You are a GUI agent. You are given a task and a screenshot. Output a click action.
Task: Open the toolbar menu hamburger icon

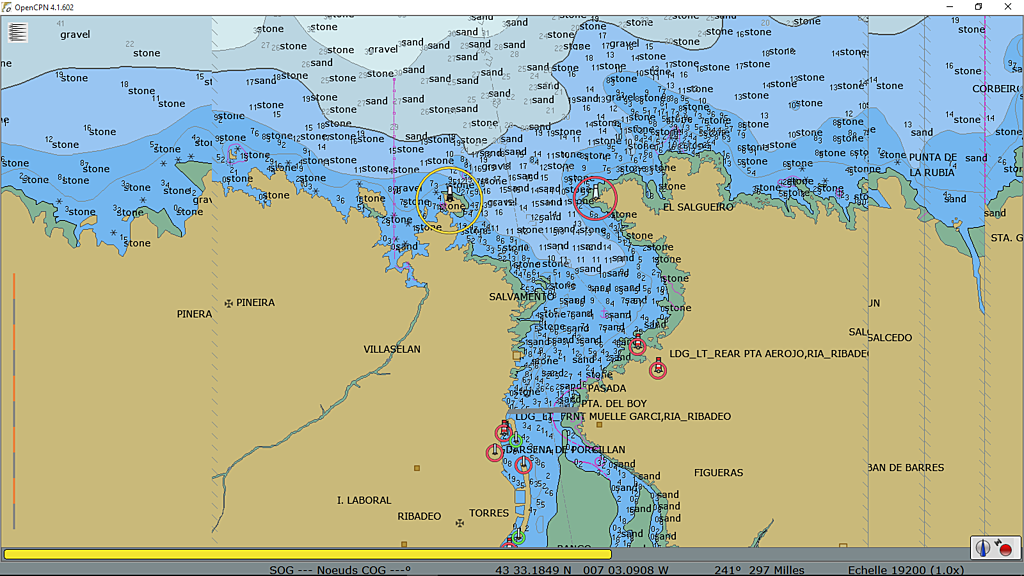(18, 32)
